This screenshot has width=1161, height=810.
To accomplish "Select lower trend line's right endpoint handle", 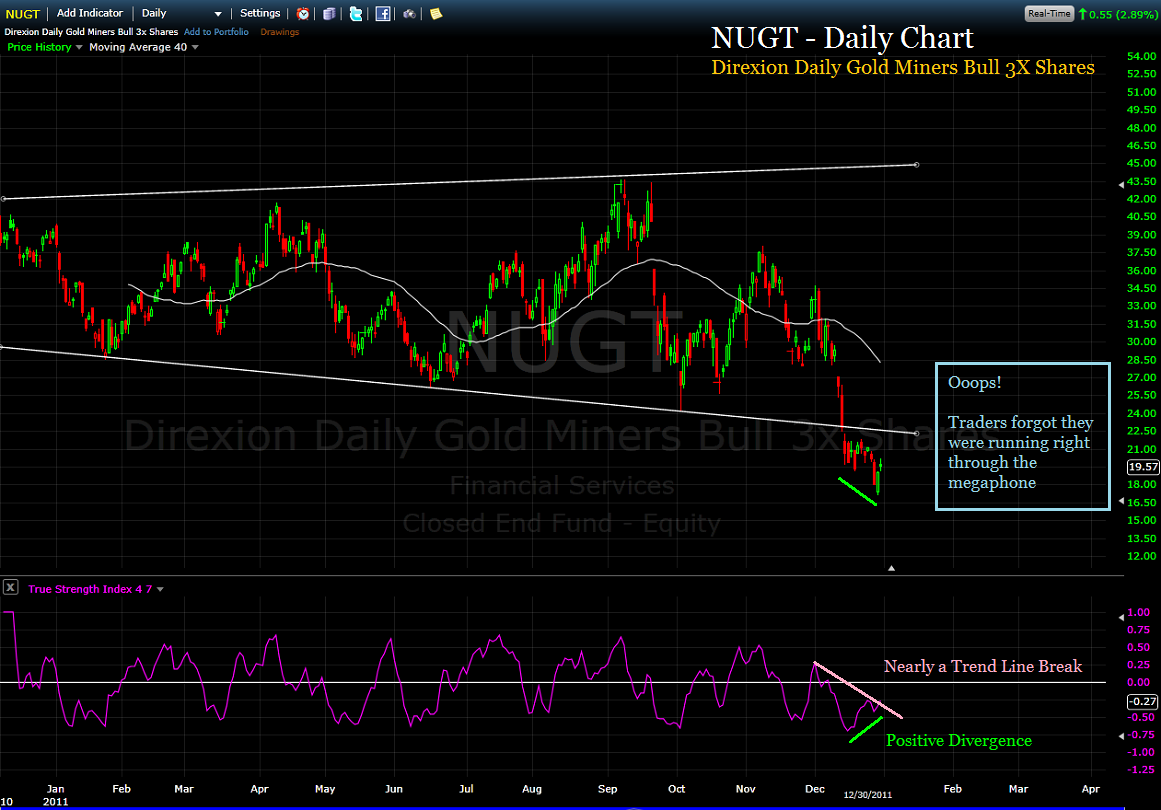I will coord(917,433).
